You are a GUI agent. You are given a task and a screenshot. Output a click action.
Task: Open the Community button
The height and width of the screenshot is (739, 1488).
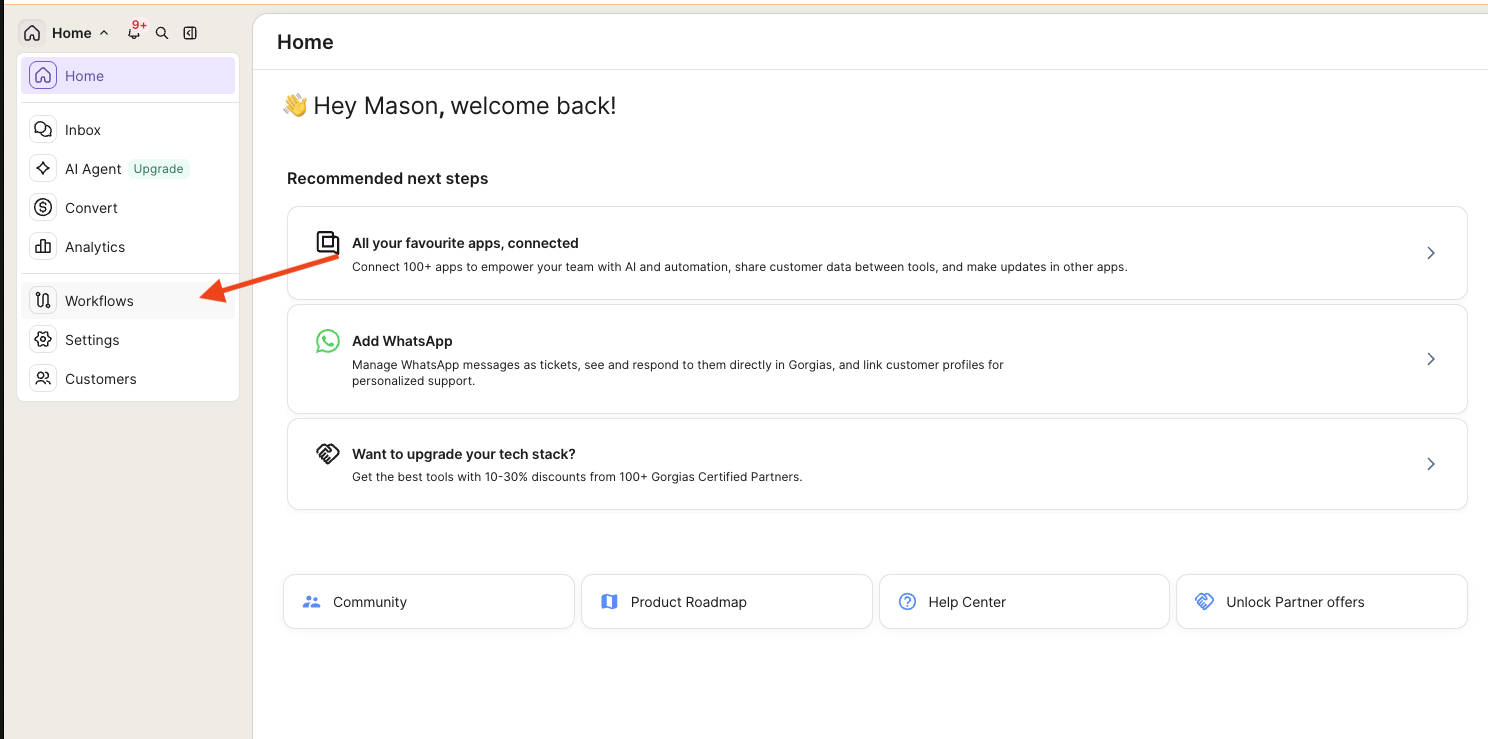tap(429, 602)
